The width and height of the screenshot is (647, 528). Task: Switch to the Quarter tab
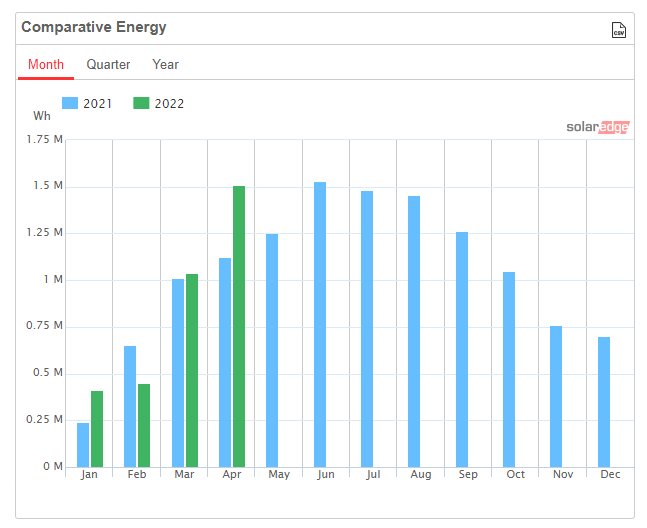point(108,65)
